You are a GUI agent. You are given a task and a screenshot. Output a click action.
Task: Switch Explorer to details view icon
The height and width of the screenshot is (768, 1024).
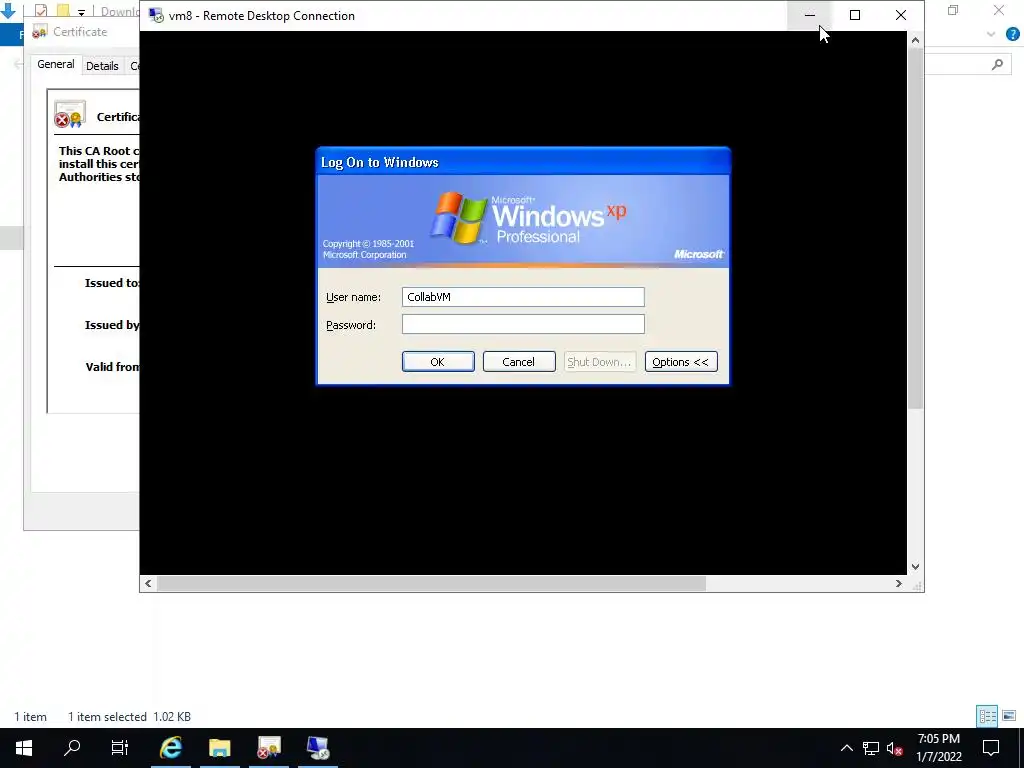987,716
